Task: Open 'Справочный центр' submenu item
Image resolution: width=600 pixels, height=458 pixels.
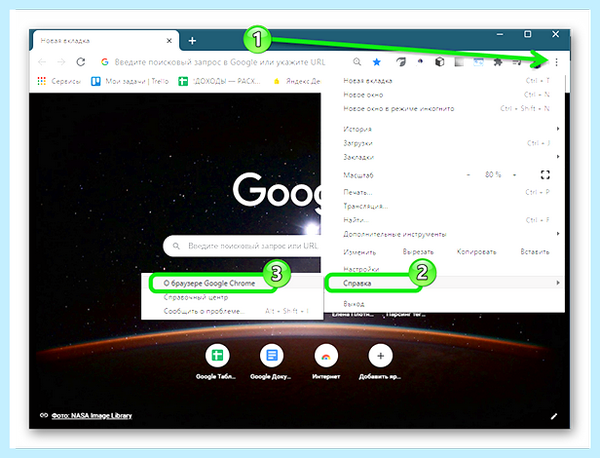Action: tap(231, 297)
